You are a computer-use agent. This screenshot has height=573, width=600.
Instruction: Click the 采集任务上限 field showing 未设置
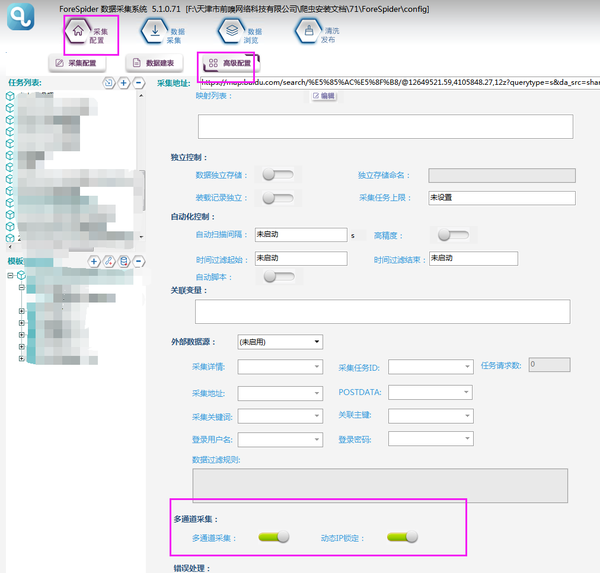coord(502,198)
